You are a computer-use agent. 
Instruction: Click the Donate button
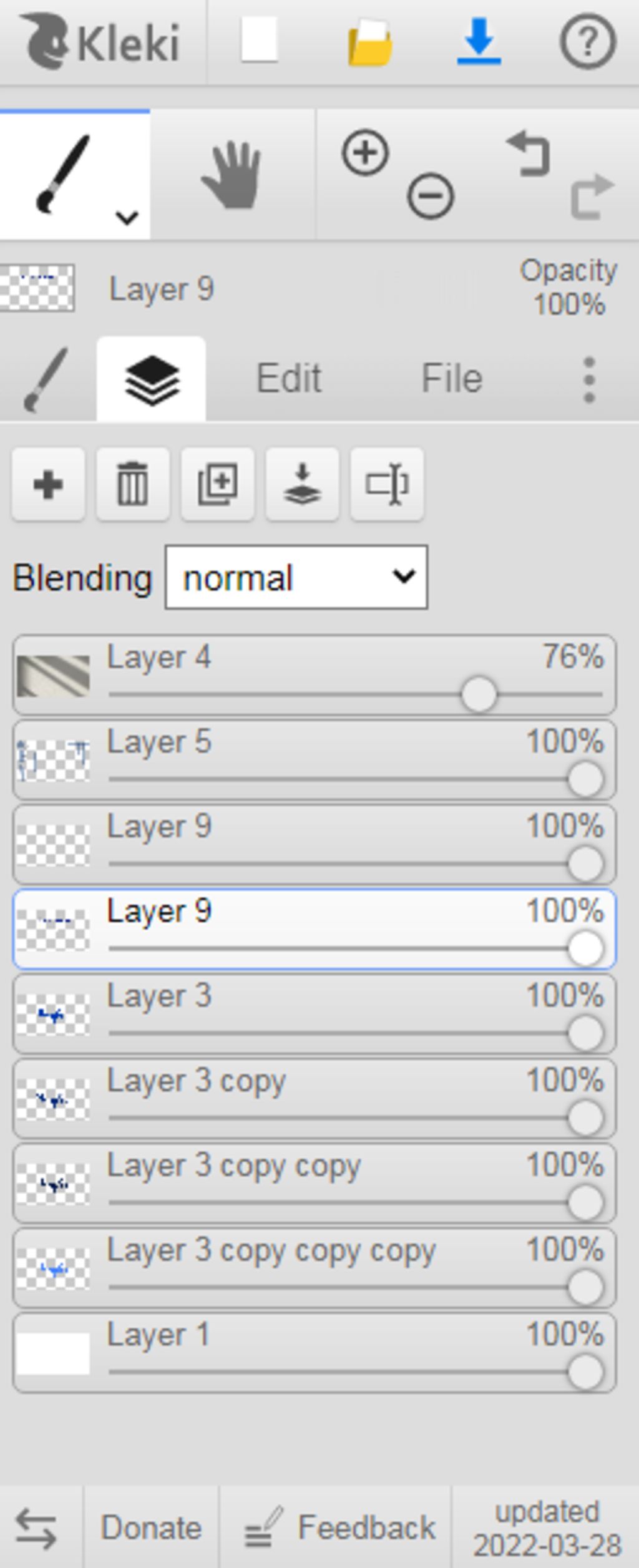(x=151, y=1528)
